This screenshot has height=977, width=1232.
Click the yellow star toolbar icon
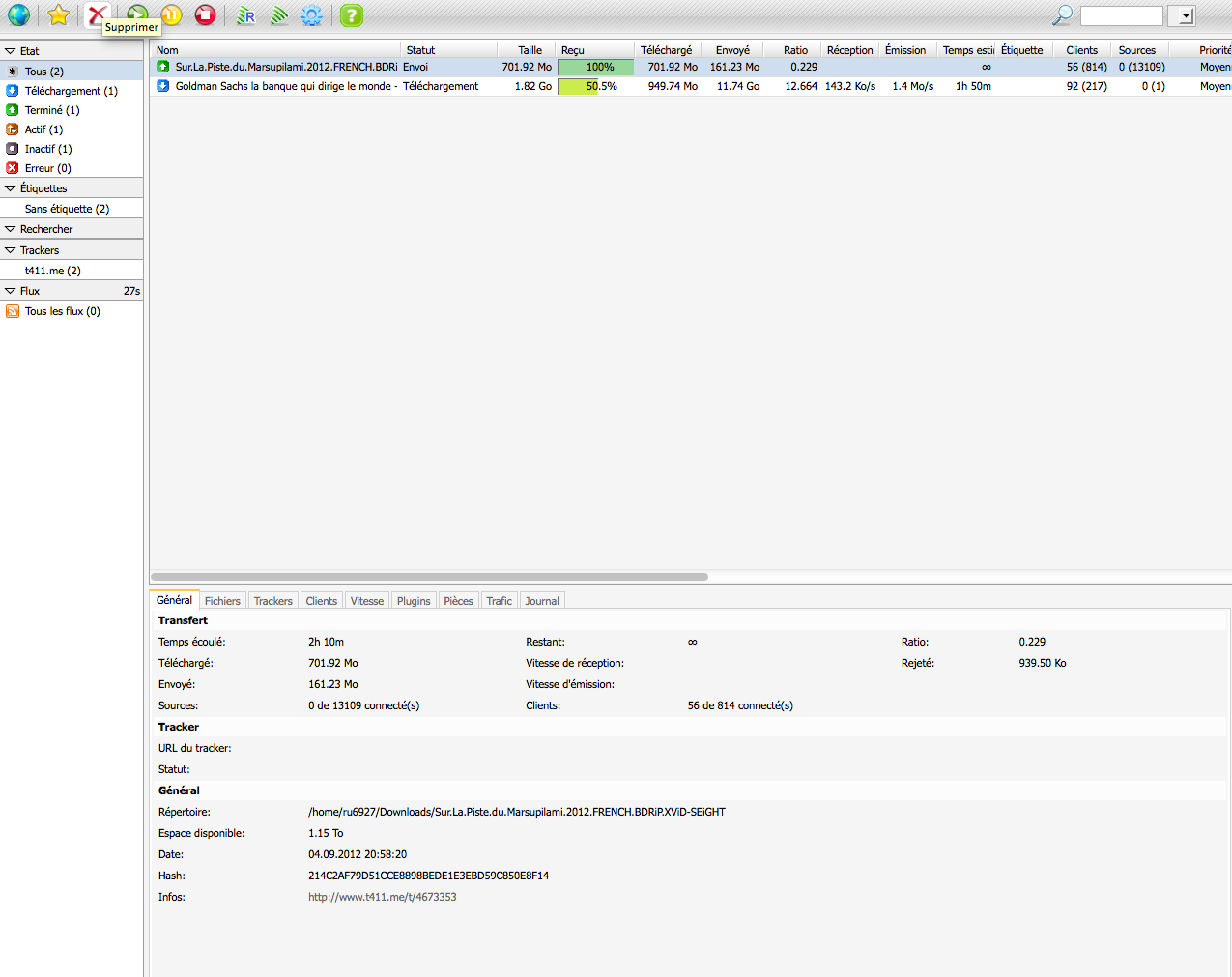click(59, 15)
